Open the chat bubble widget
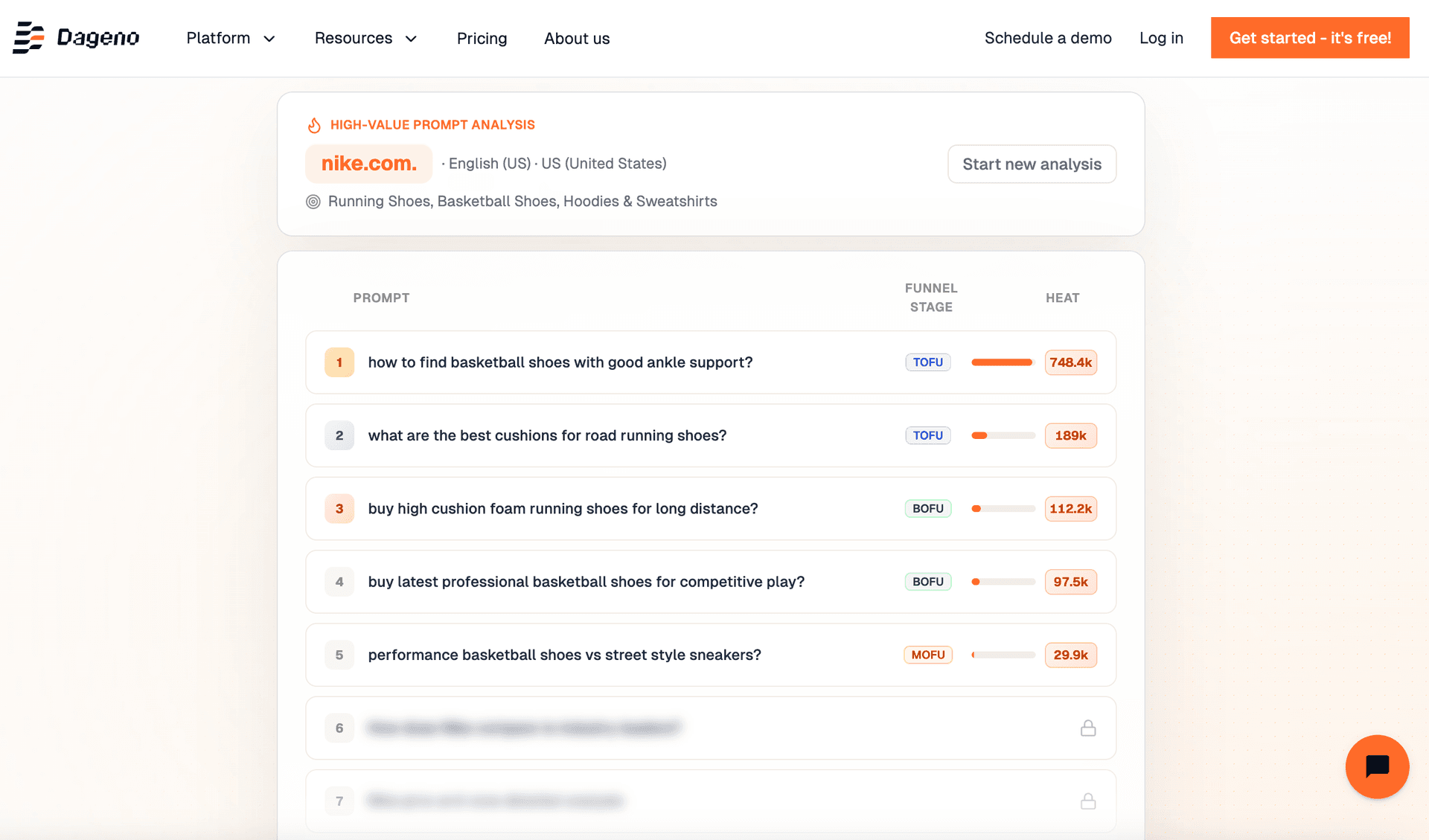 [x=1377, y=766]
